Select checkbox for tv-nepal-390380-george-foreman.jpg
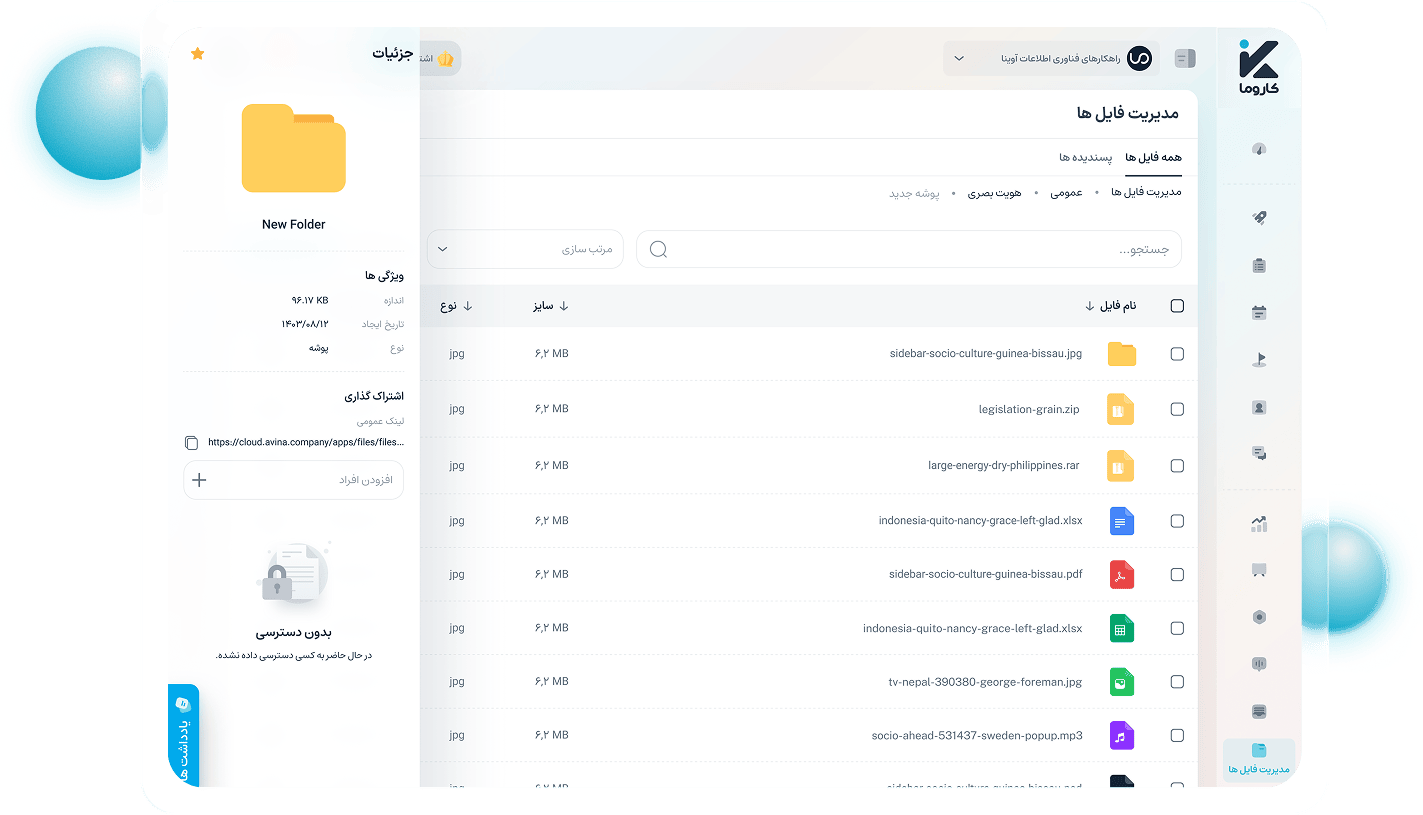This screenshot has height=815, width=1423. click(1177, 682)
